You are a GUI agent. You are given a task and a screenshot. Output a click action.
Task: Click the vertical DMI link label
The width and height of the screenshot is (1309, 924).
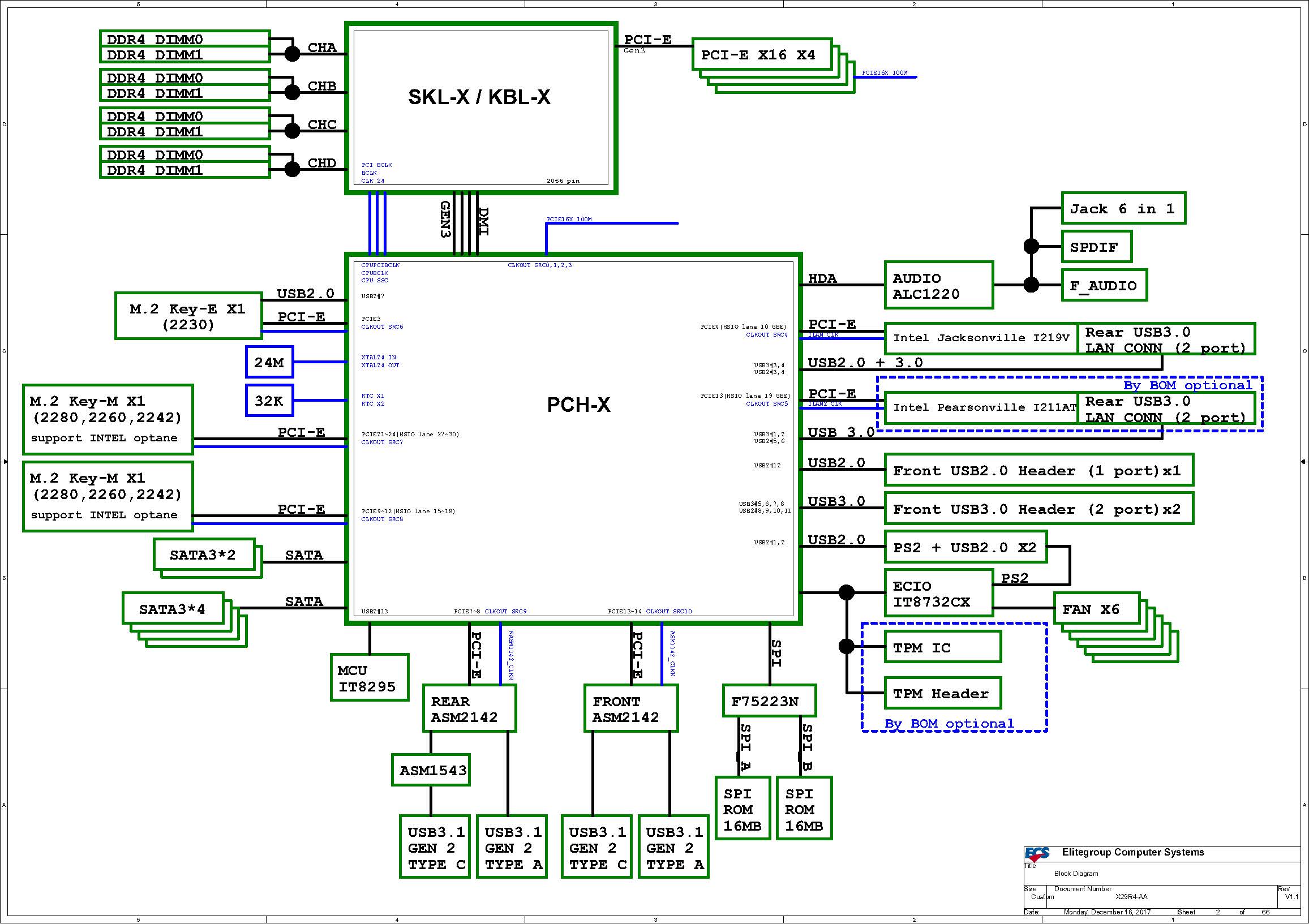pyautogui.click(x=483, y=221)
